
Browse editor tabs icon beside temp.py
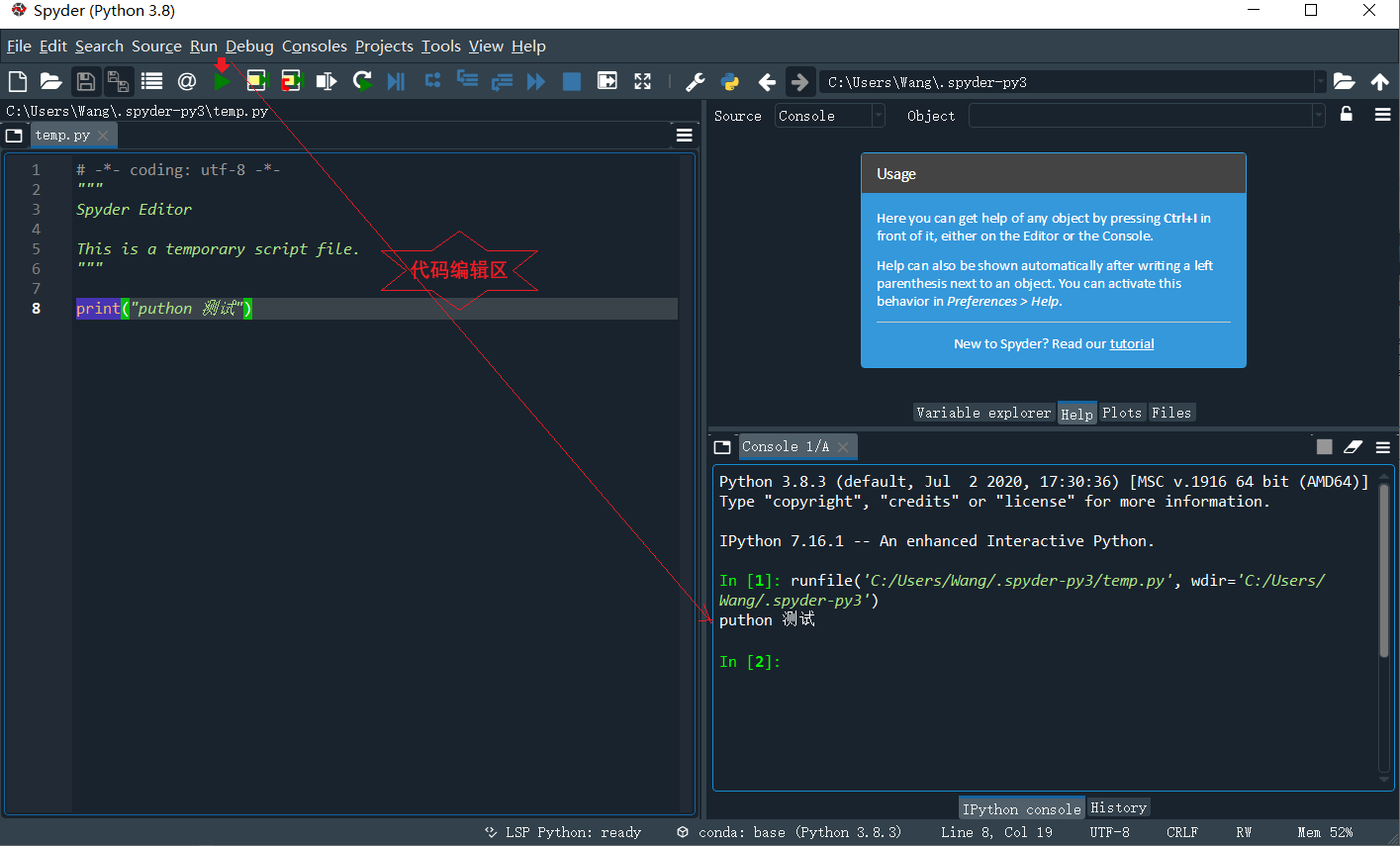(14, 136)
